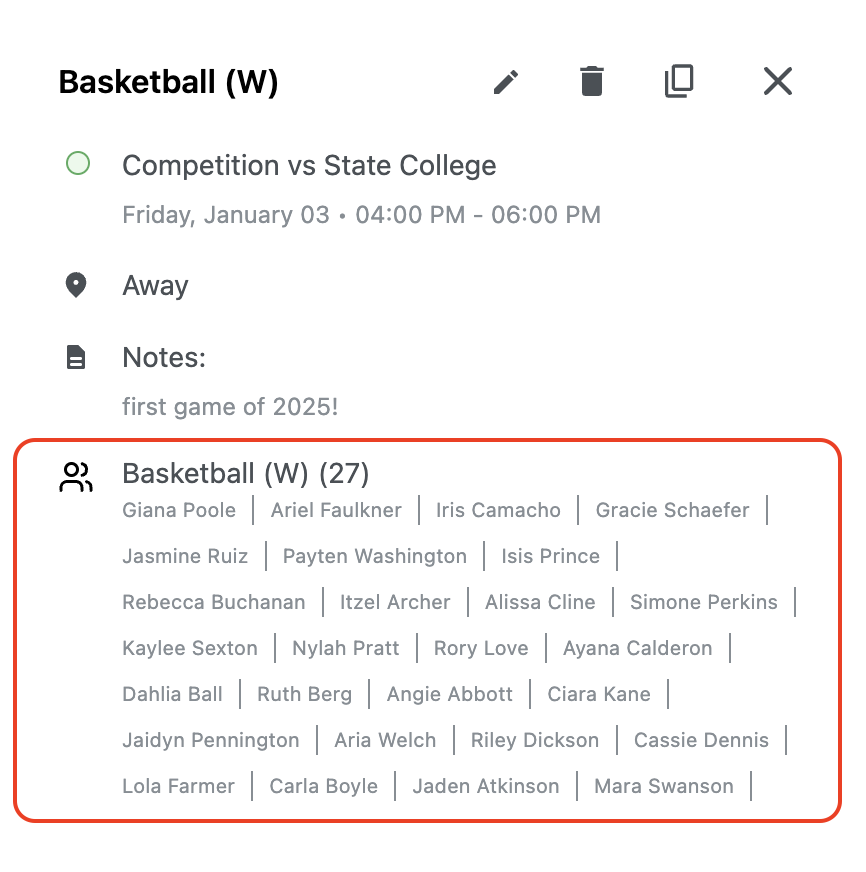
Task: Click the notes document icon
Action: pyautogui.click(x=76, y=358)
